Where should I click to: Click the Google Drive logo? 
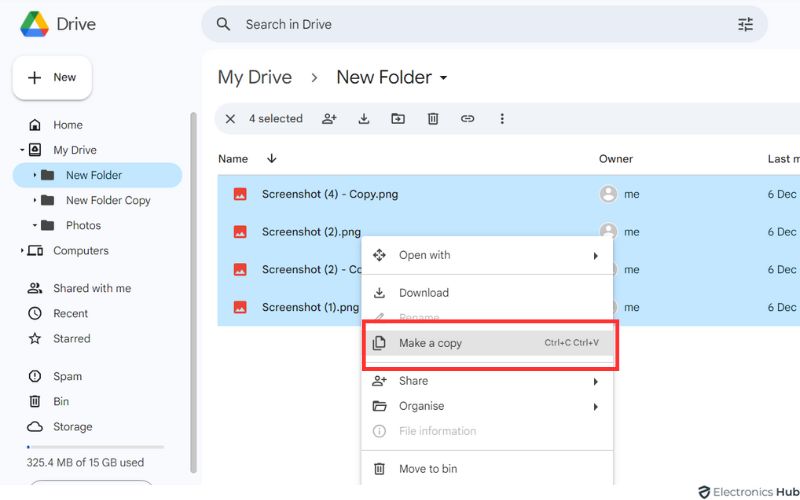34,24
